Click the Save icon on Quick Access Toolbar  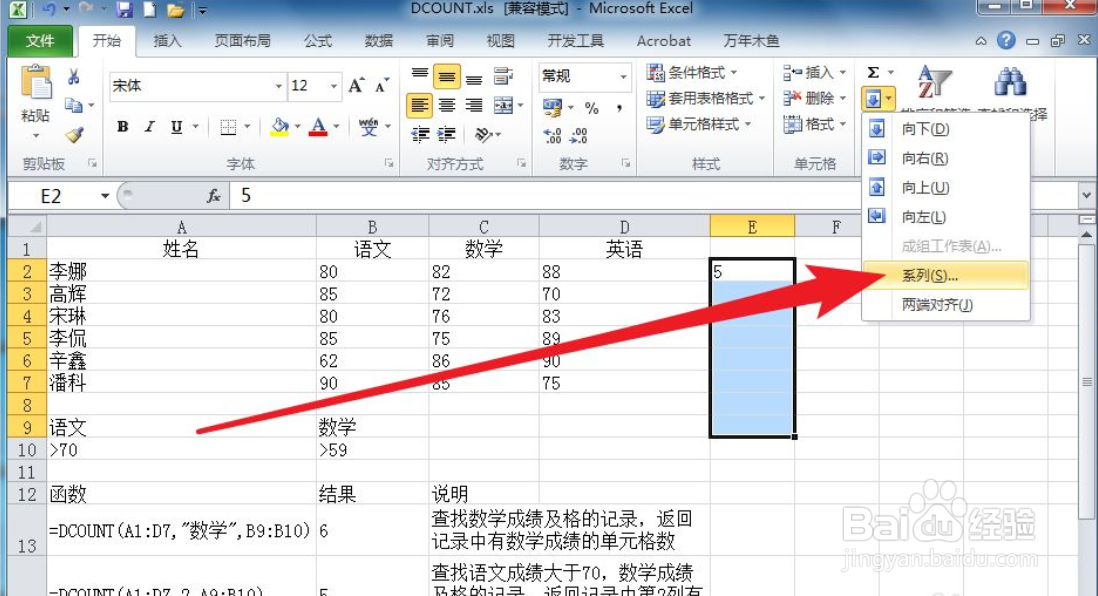[122, 9]
